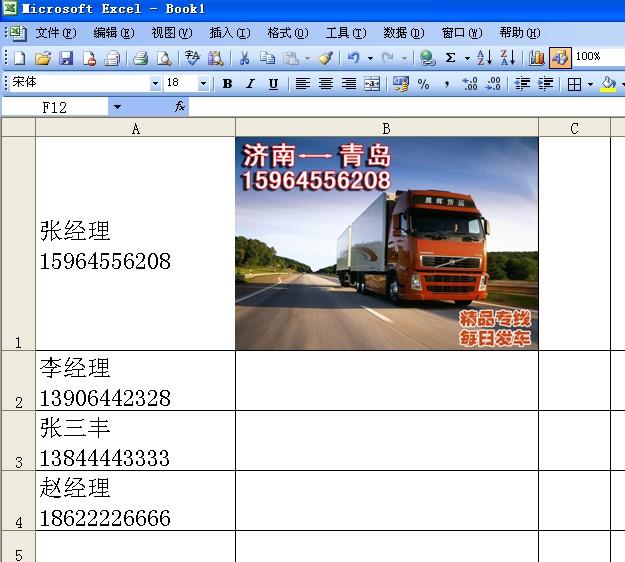Open a file with the Open folder icon
625x562 pixels.
(43, 59)
